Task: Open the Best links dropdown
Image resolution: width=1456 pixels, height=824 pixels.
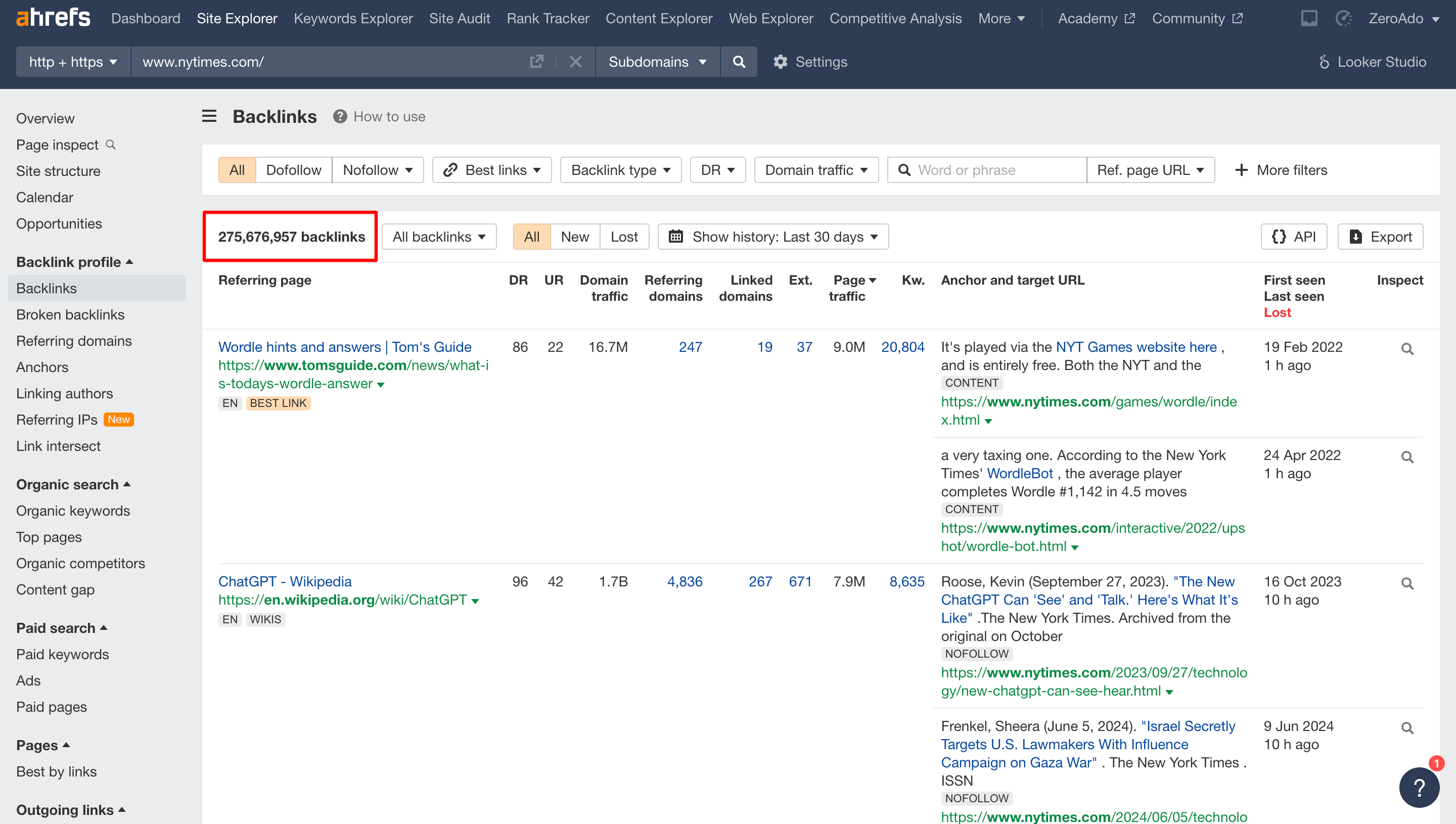Action: 492,170
